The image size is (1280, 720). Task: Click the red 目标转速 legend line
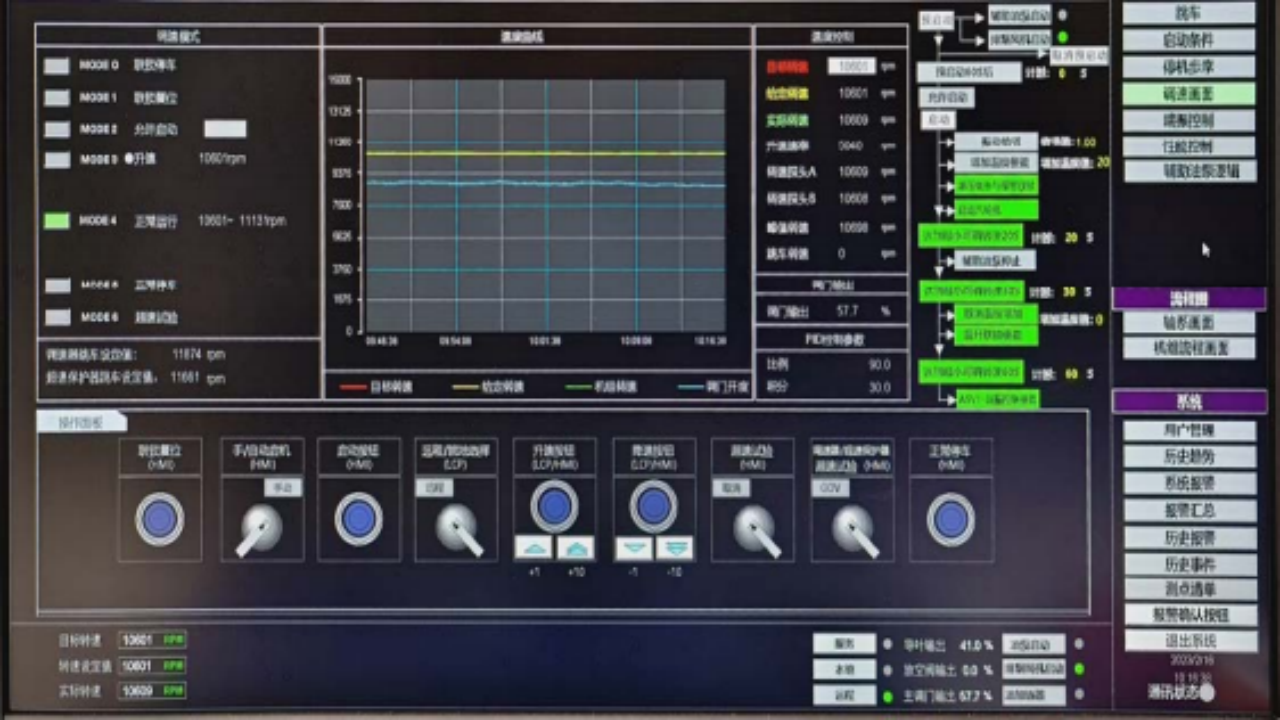[x=357, y=387]
